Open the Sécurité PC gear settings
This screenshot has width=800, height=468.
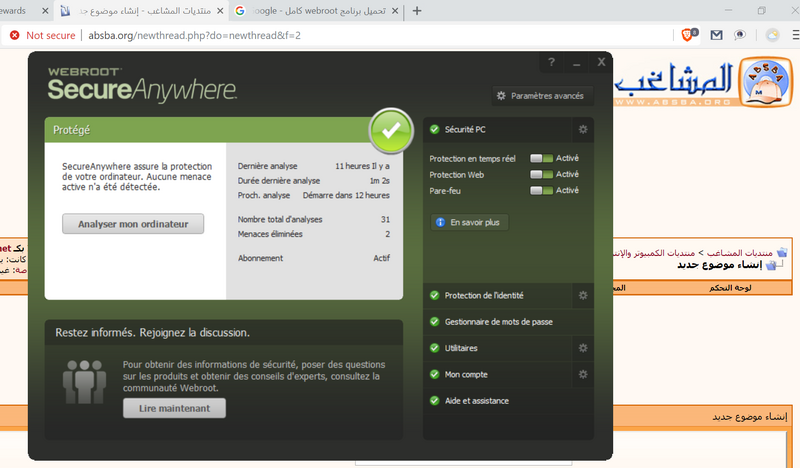(x=583, y=130)
